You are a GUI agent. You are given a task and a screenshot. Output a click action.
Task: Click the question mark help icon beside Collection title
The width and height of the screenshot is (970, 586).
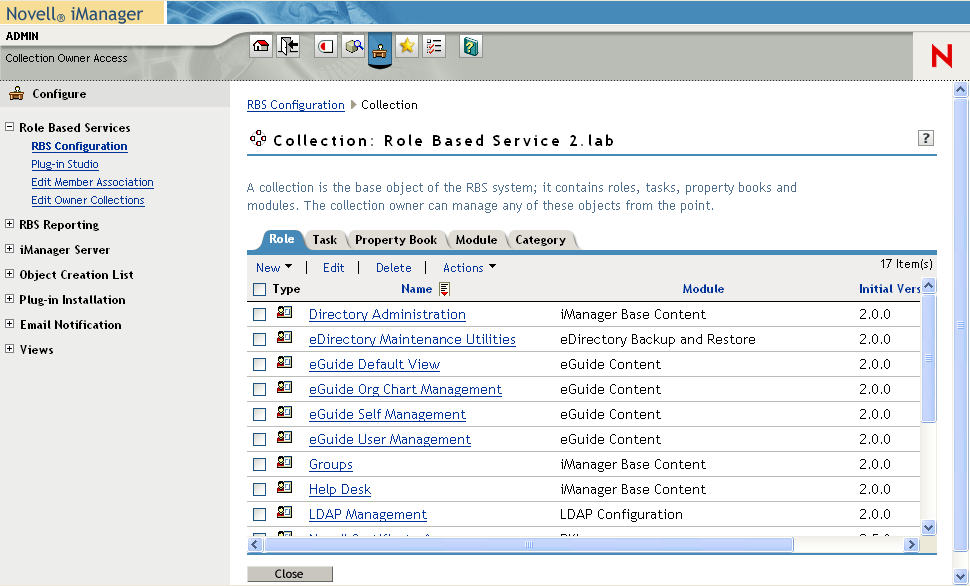click(x=925, y=138)
